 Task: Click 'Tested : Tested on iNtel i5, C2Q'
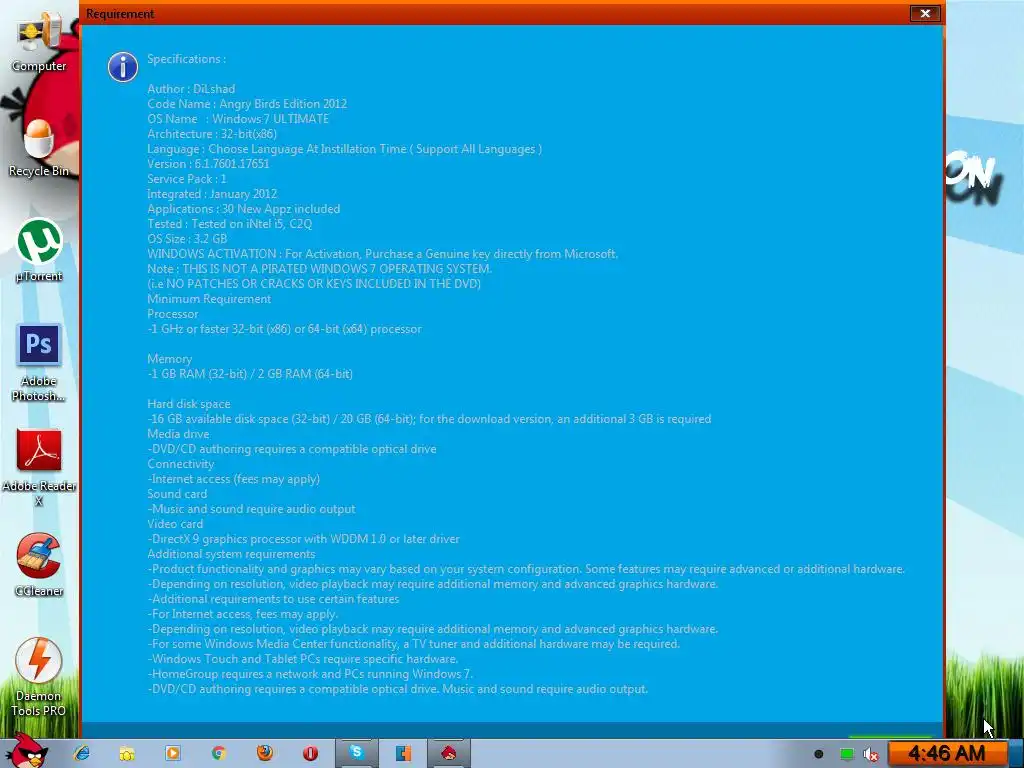coord(230,224)
